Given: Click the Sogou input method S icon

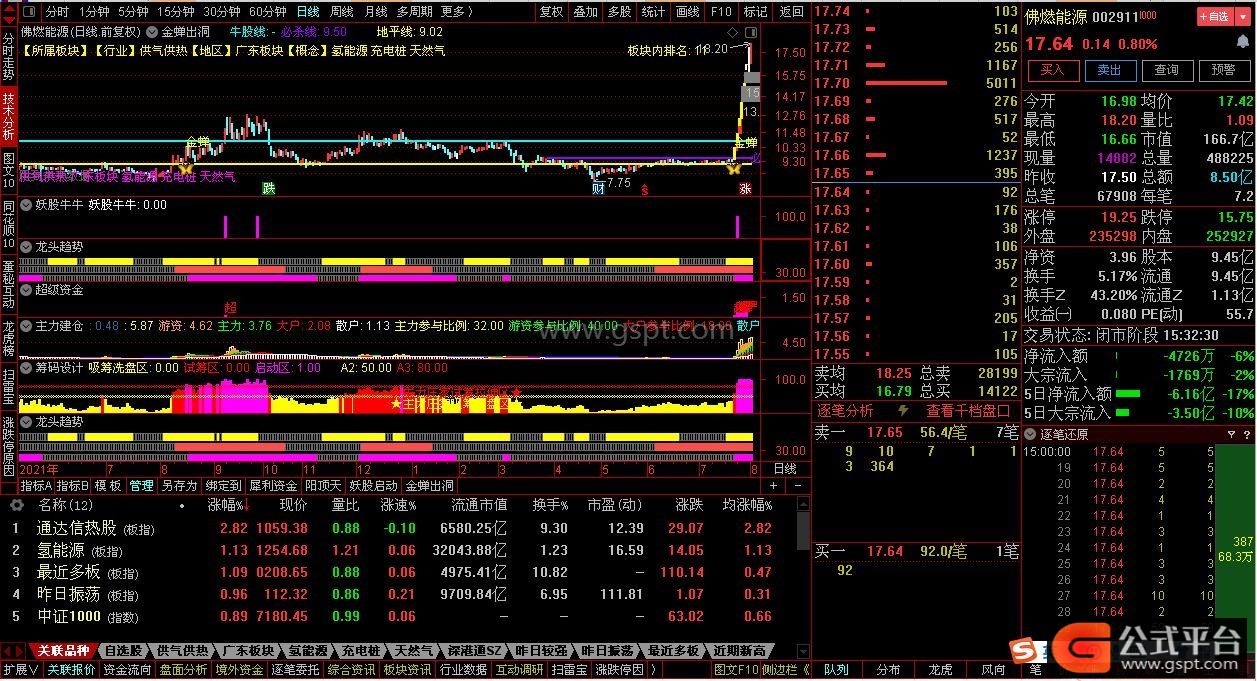Looking at the screenshot, I should (x=1023, y=651).
